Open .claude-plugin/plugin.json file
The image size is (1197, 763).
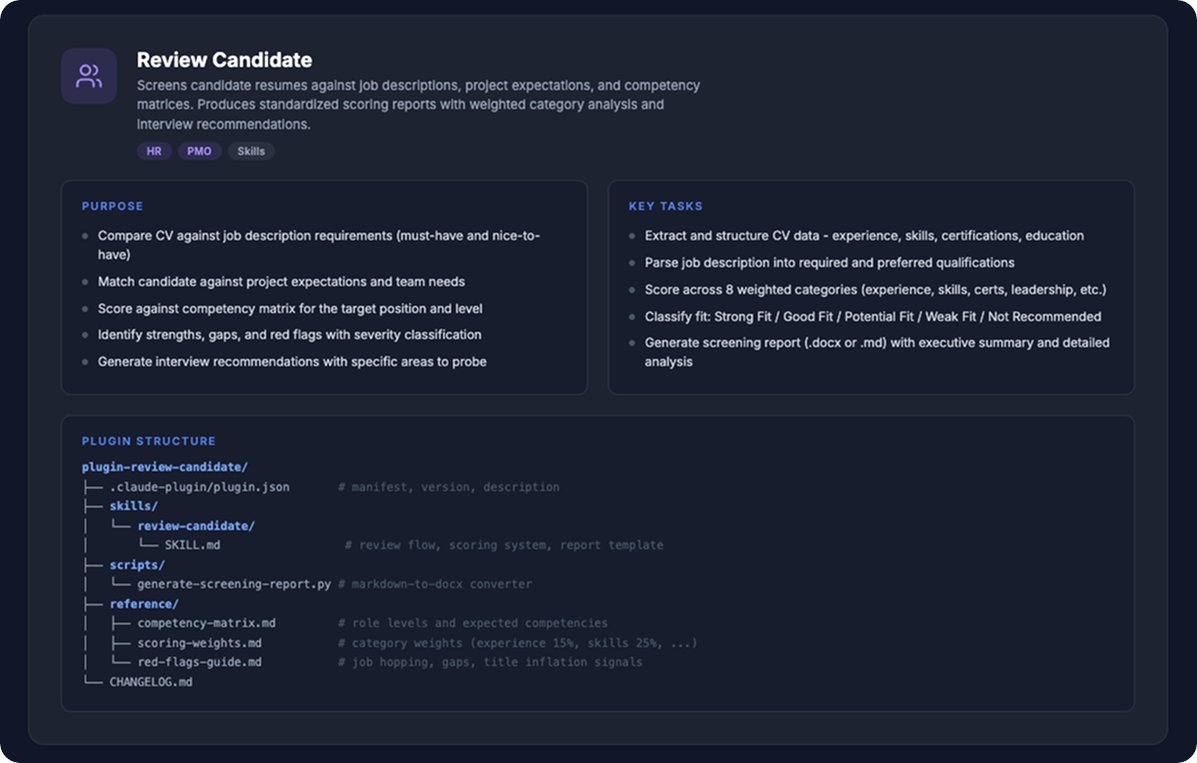(199, 487)
